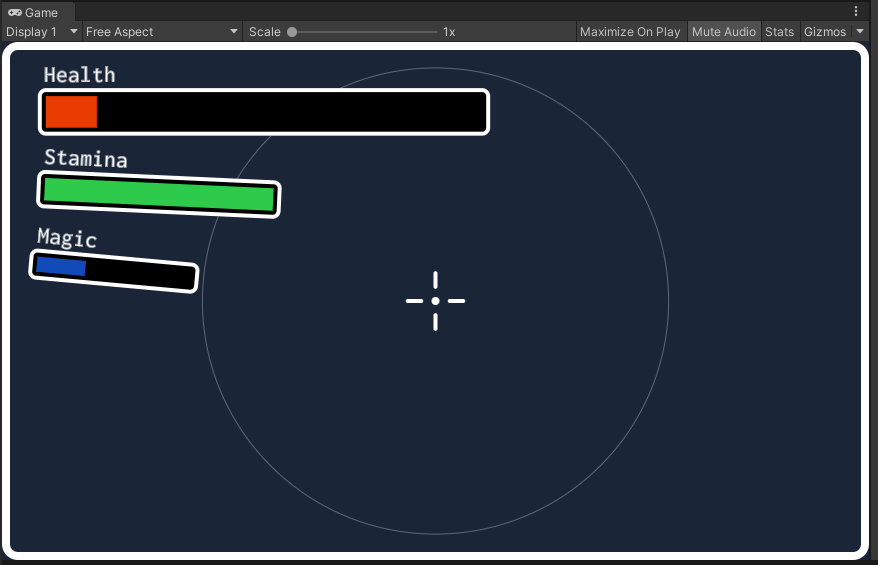The image size is (878, 565).
Task: Open the Display 1 dropdown
Action: [x=41, y=32]
